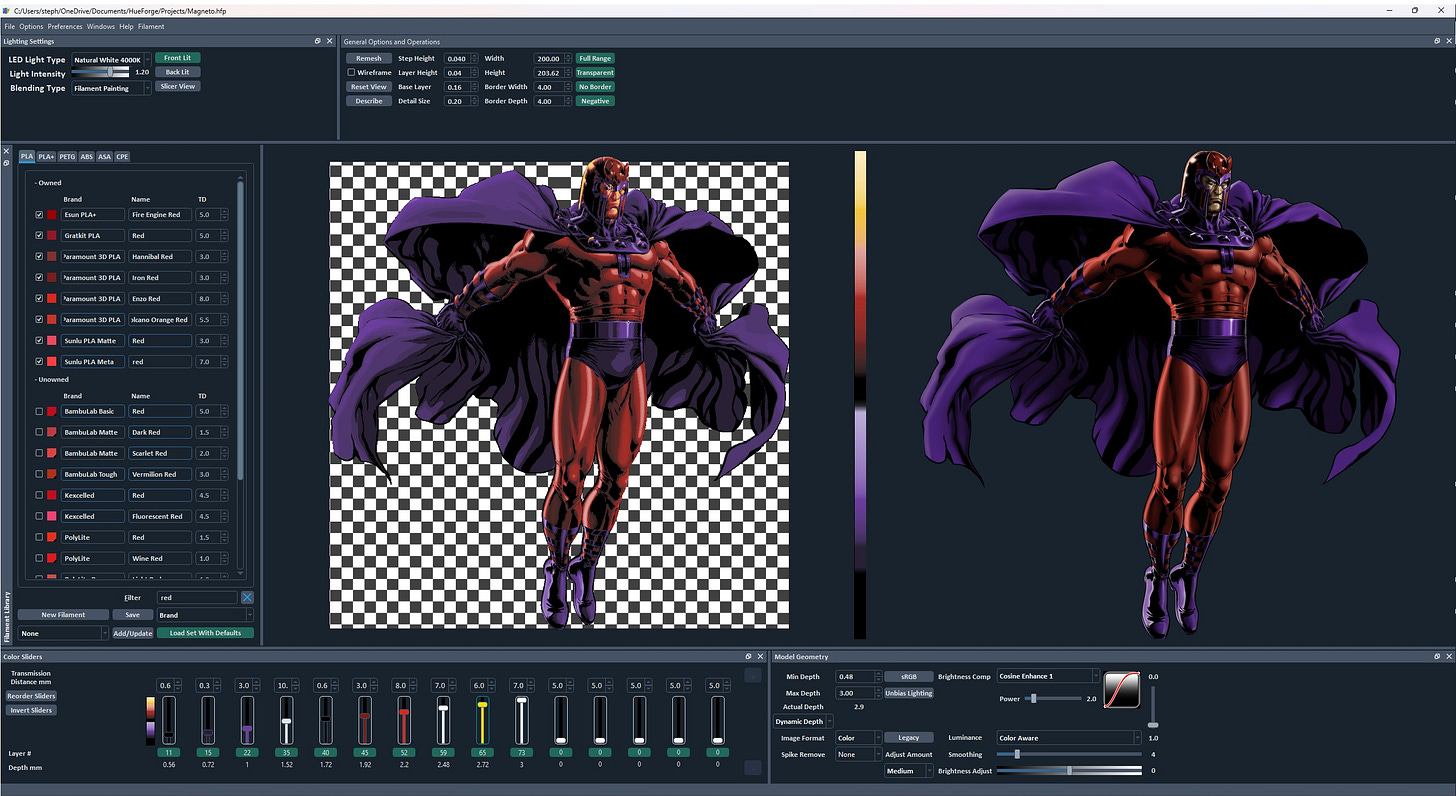Click the Gratkit PLA Red swatch
Image resolution: width=1456 pixels, height=796 pixels.
(x=51, y=235)
